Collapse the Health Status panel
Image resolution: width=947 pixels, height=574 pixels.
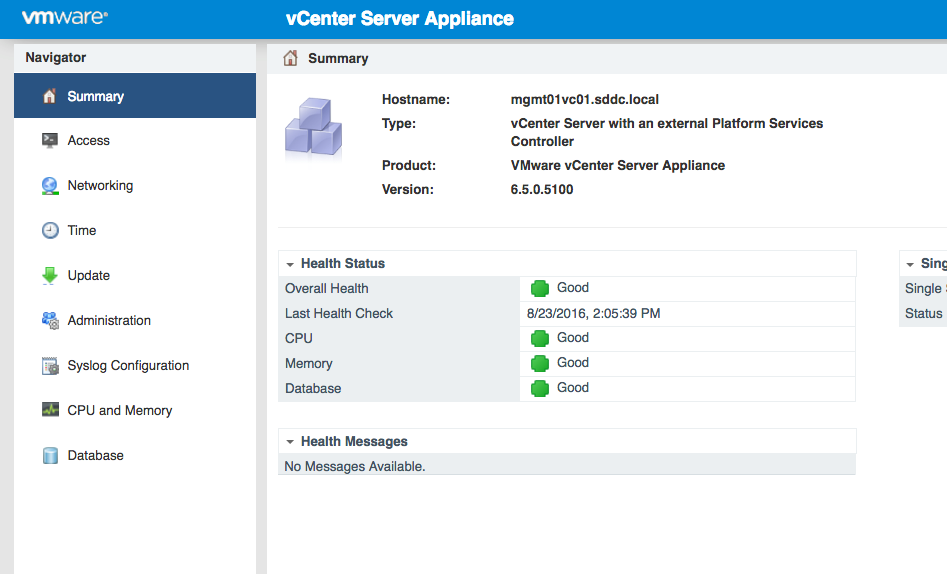(x=290, y=264)
